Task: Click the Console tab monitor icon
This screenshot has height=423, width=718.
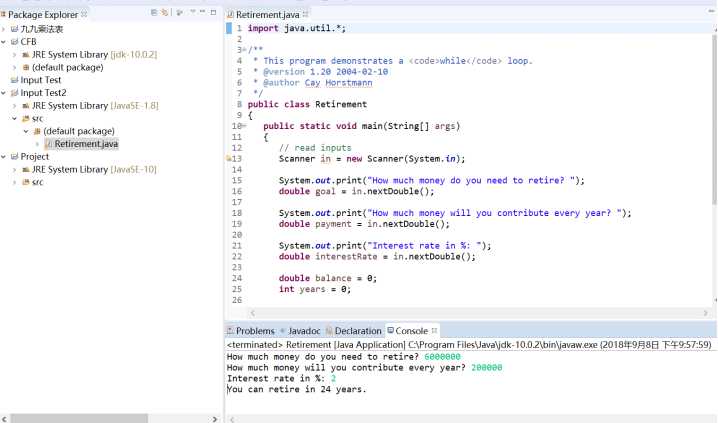Action: 391,330
